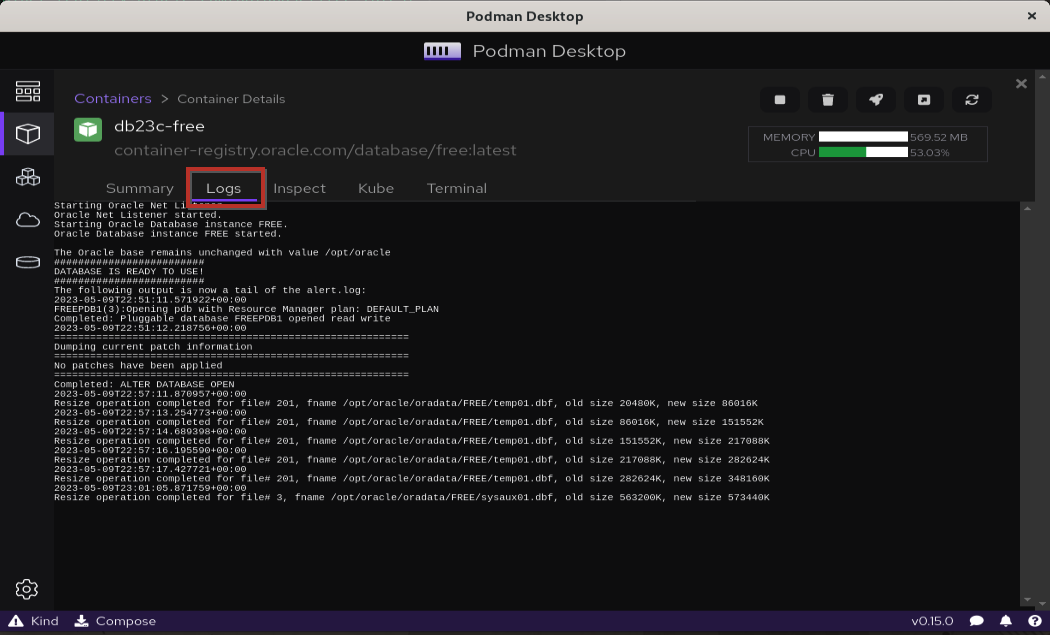This screenshot has width=1050, height=635.
Task: Delete the db23c-free container
Action: [x=828, y=99]
